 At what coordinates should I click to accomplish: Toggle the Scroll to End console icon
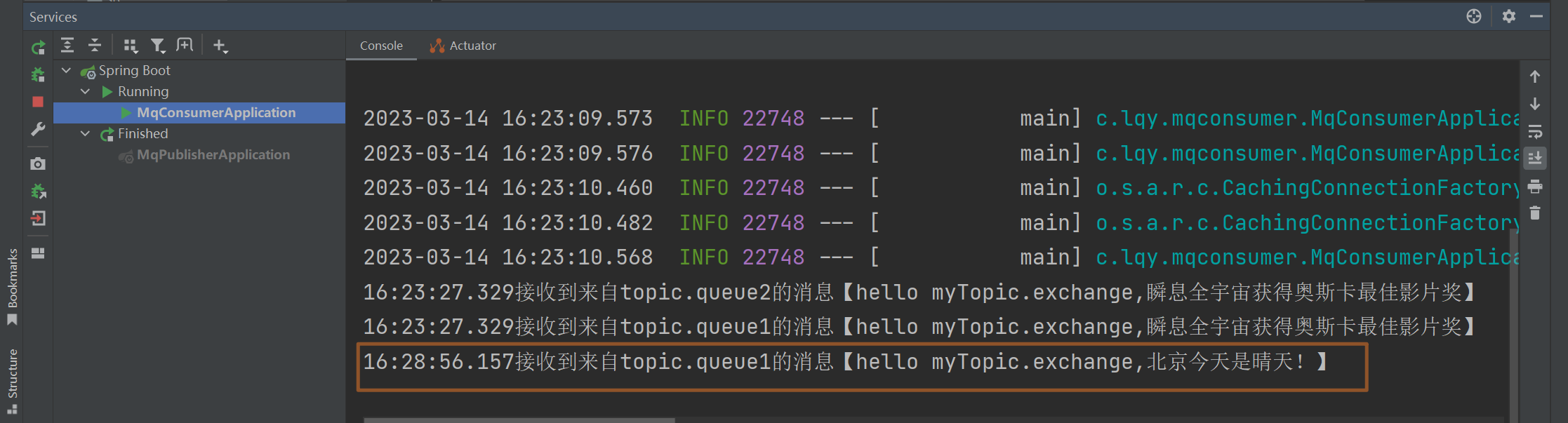click(1535, 158)
